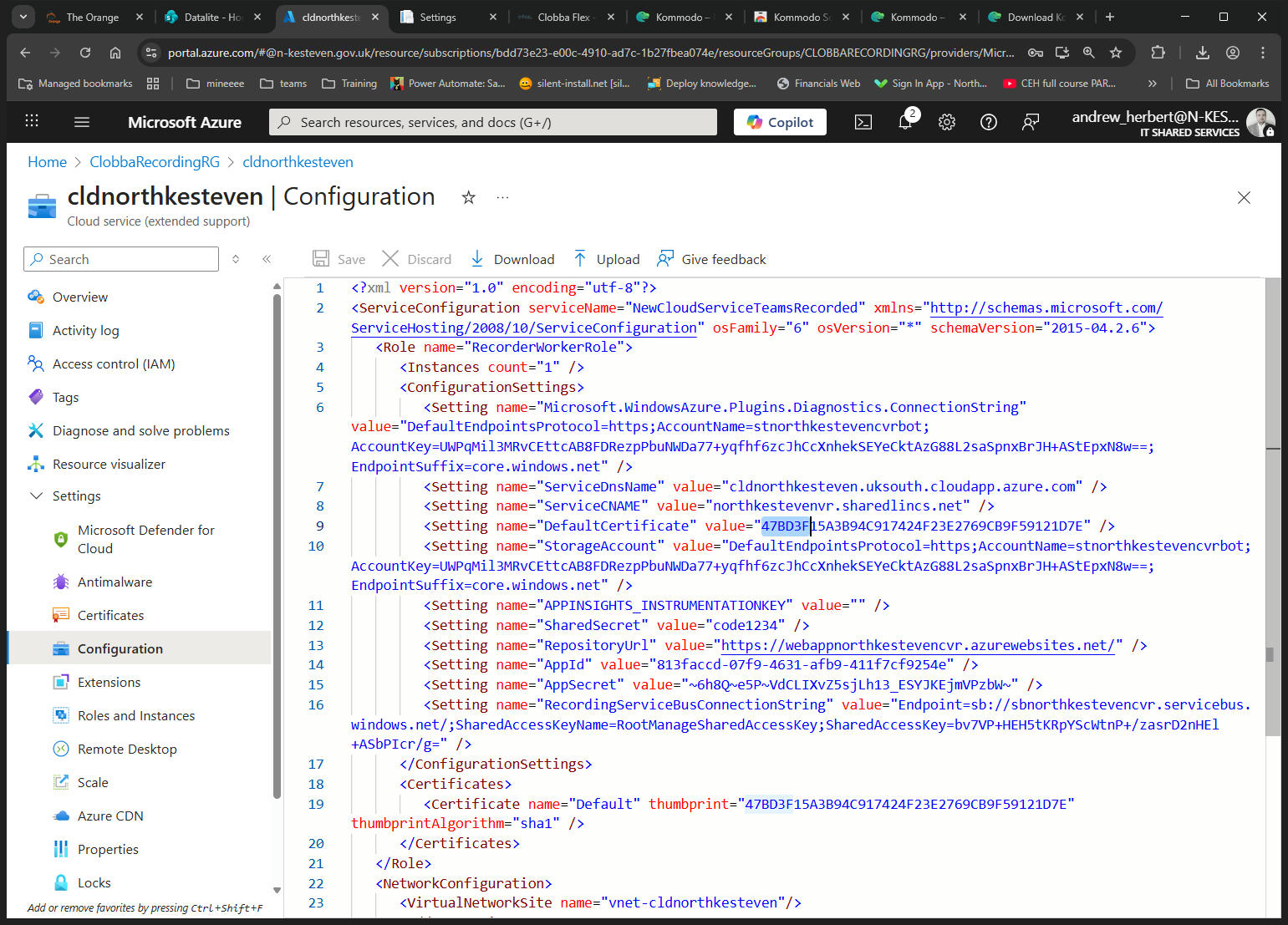Viewport: 1288px width, 925px height.
Task: Open the portal settings gear
Action: [x=947, y=122]
